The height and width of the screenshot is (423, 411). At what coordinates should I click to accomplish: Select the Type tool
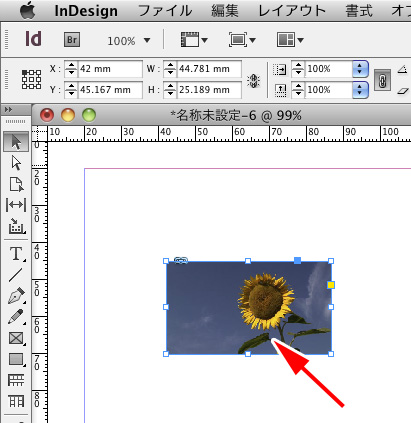16,254
